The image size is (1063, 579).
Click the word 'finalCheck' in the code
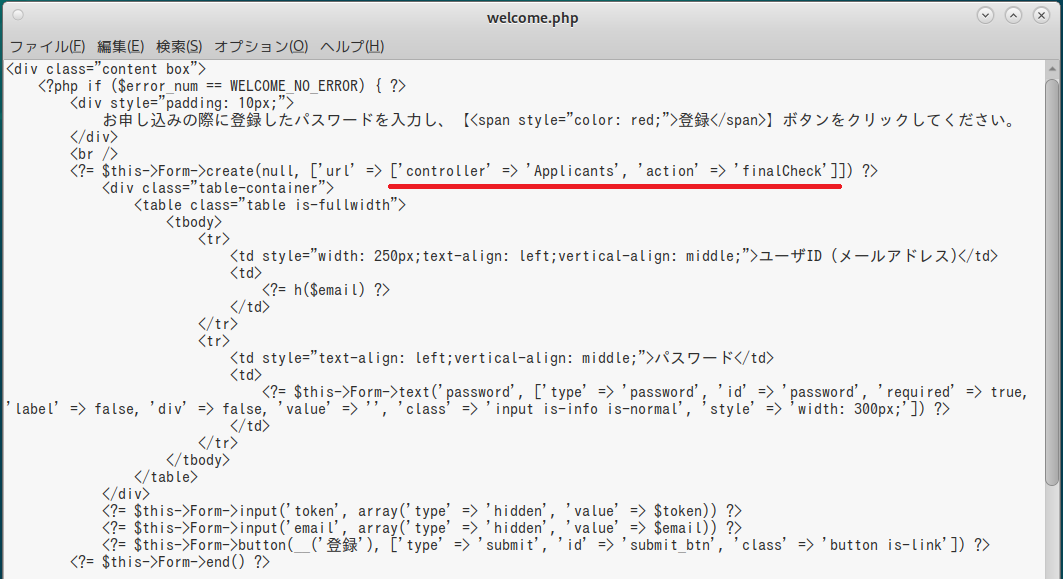coord(783,171)
